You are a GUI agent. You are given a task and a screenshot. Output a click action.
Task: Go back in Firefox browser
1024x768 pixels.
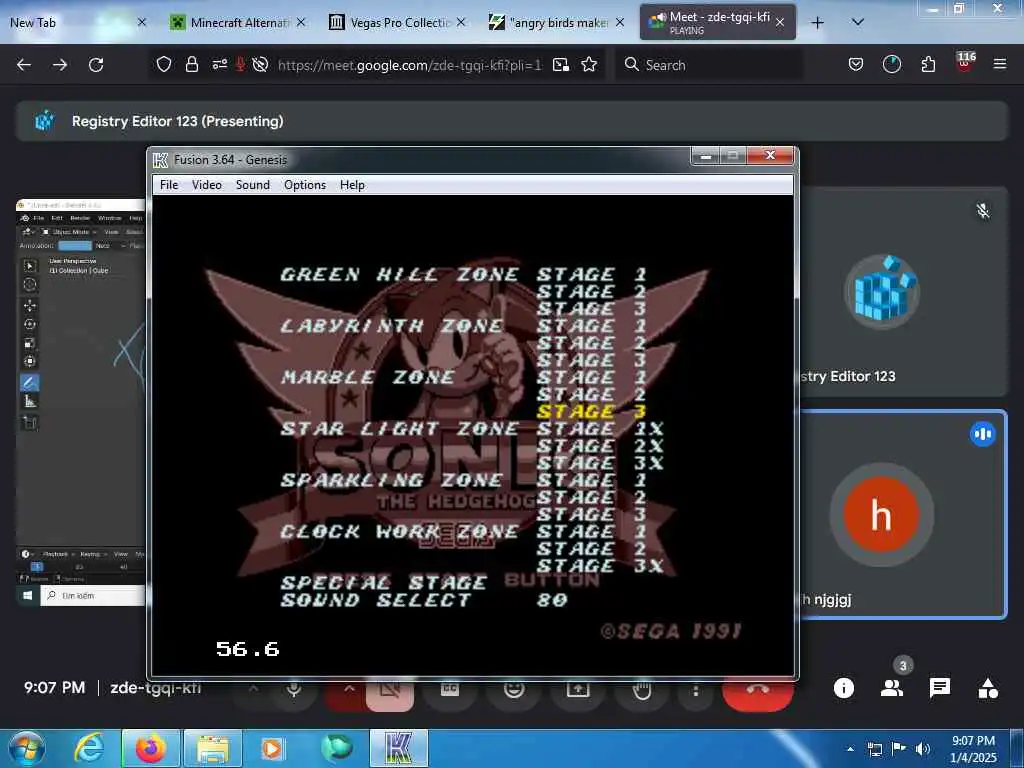click(x=24, y=65)
